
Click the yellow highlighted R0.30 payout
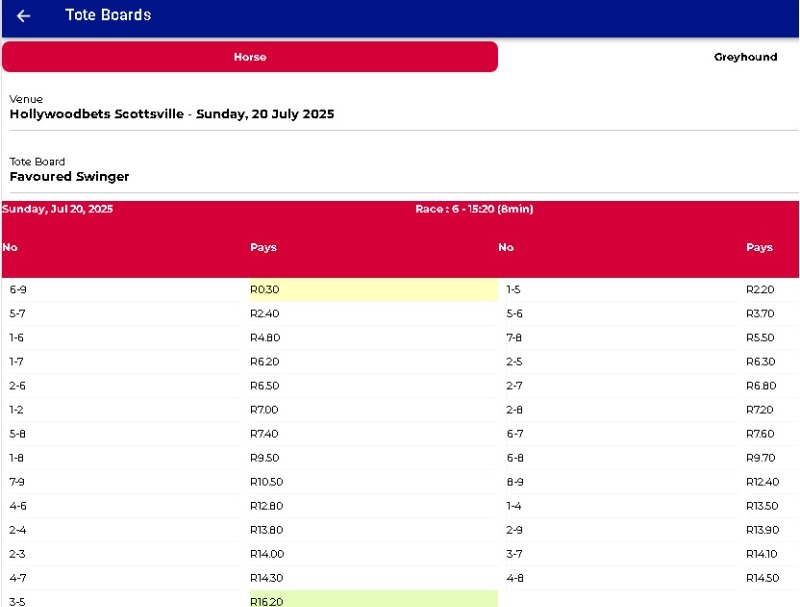265,290
